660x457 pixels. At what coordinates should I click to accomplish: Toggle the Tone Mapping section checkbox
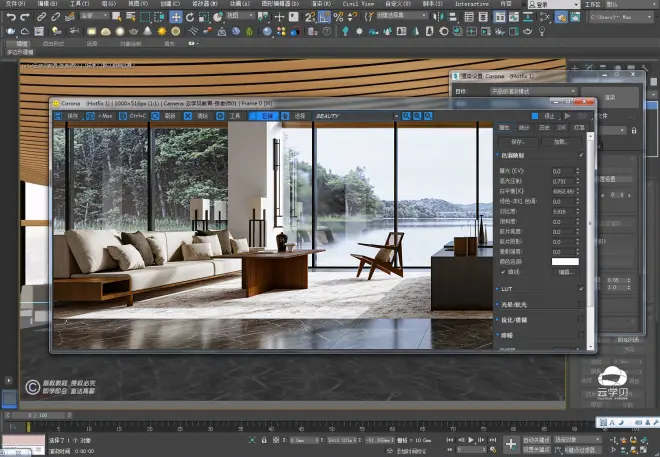[580, 156]
